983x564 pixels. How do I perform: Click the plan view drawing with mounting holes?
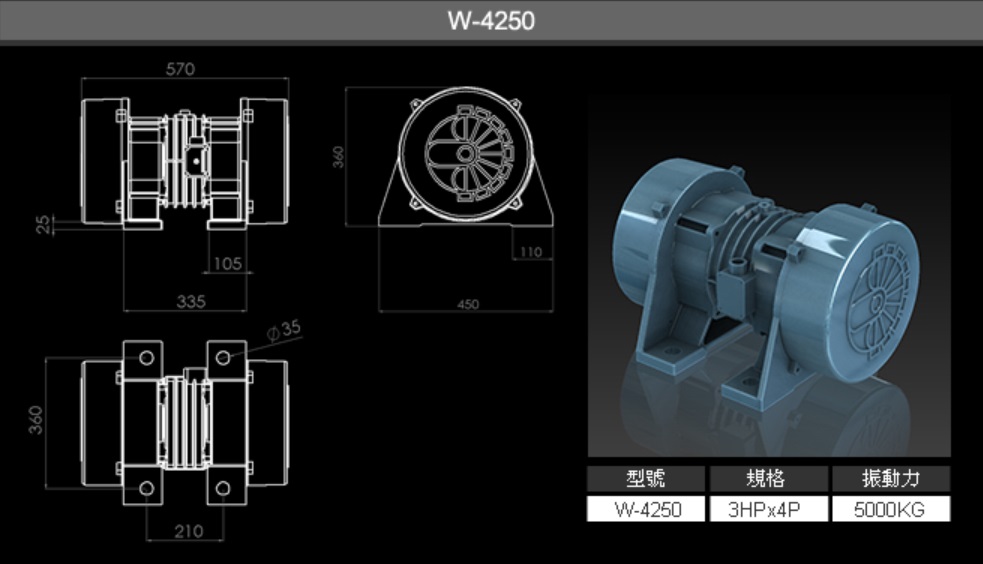click(x=186, y=422)
